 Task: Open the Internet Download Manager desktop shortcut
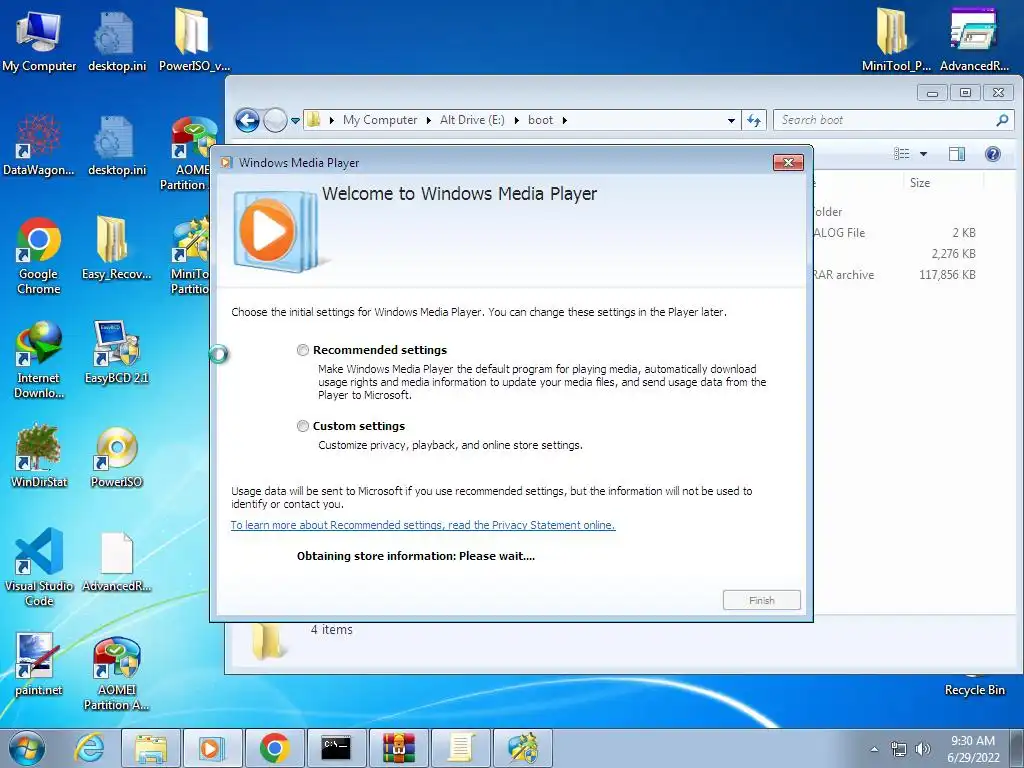39,360
